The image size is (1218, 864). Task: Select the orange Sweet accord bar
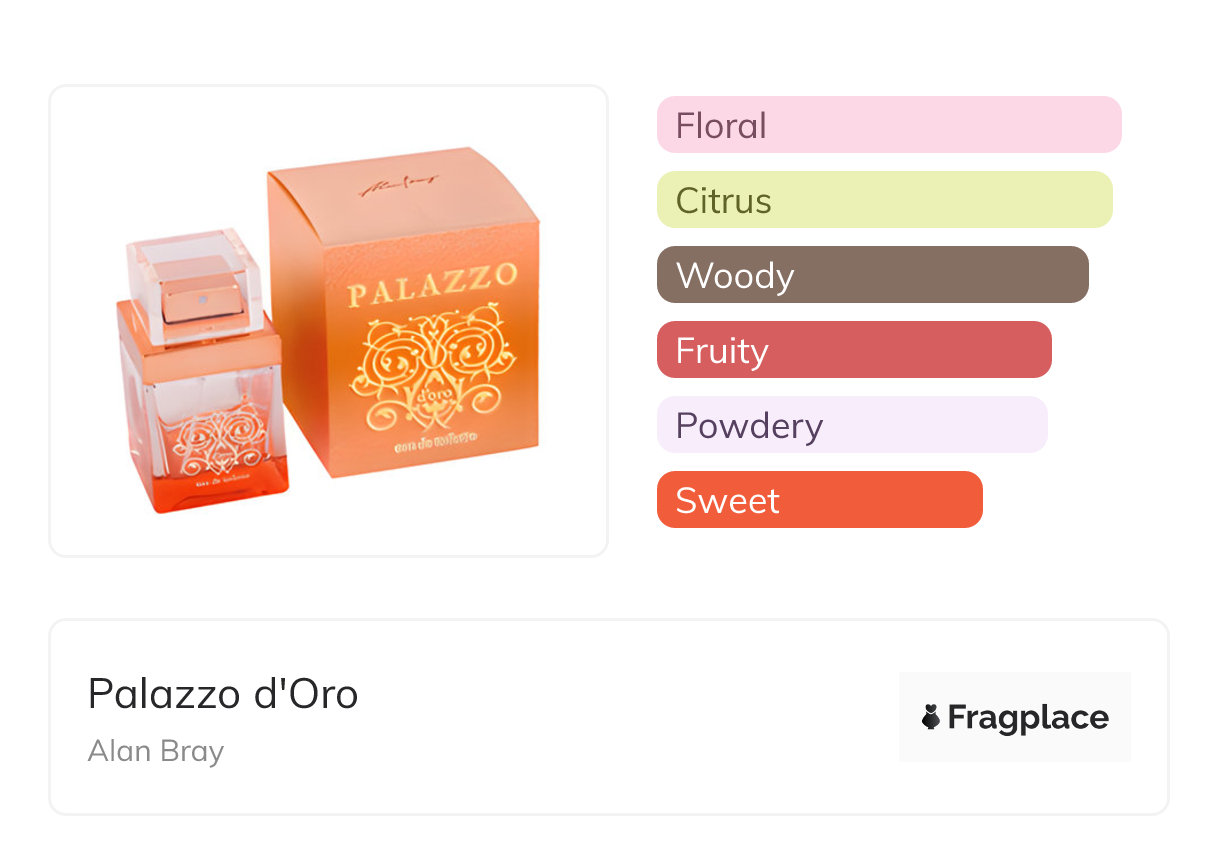click(x=819, y=500)
